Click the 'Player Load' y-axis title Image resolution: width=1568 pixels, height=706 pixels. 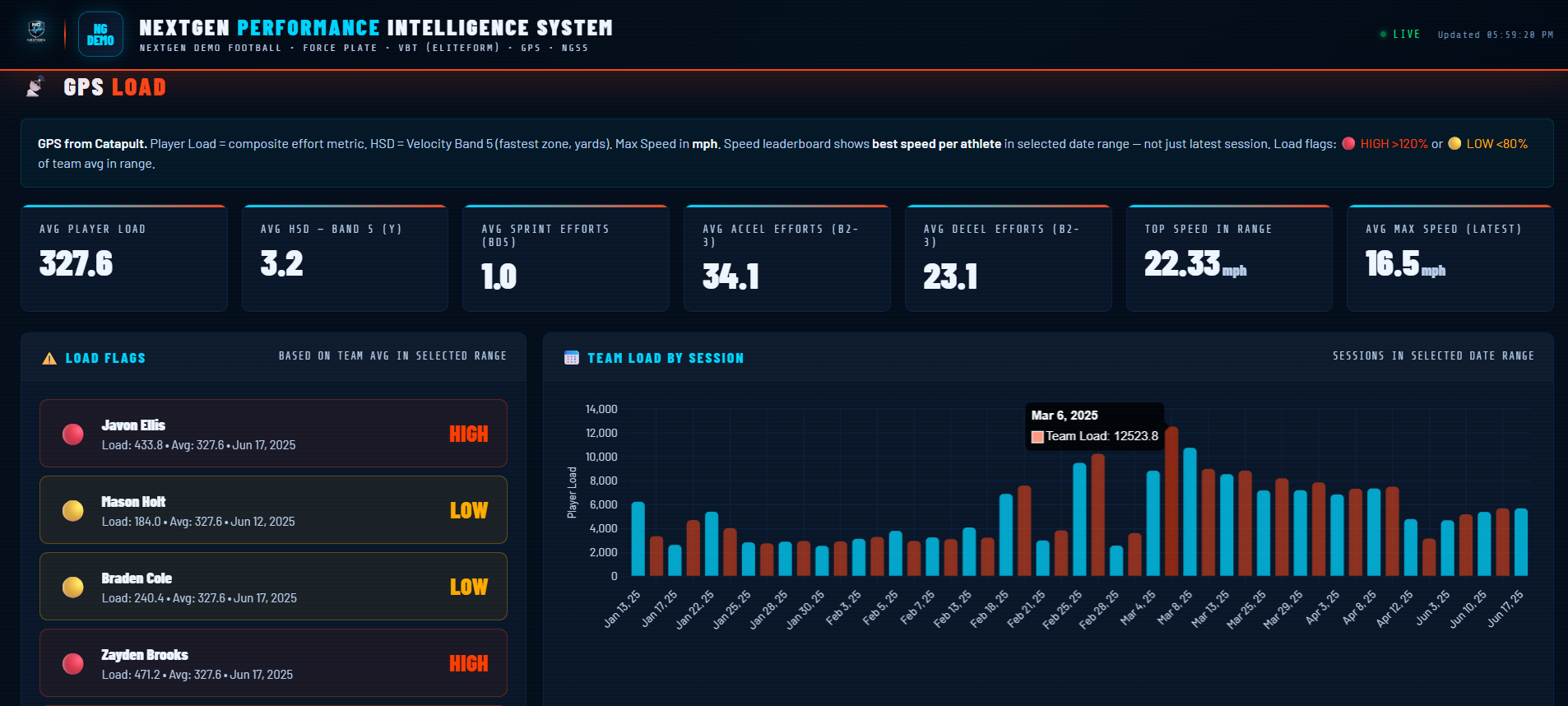[573, 493]
